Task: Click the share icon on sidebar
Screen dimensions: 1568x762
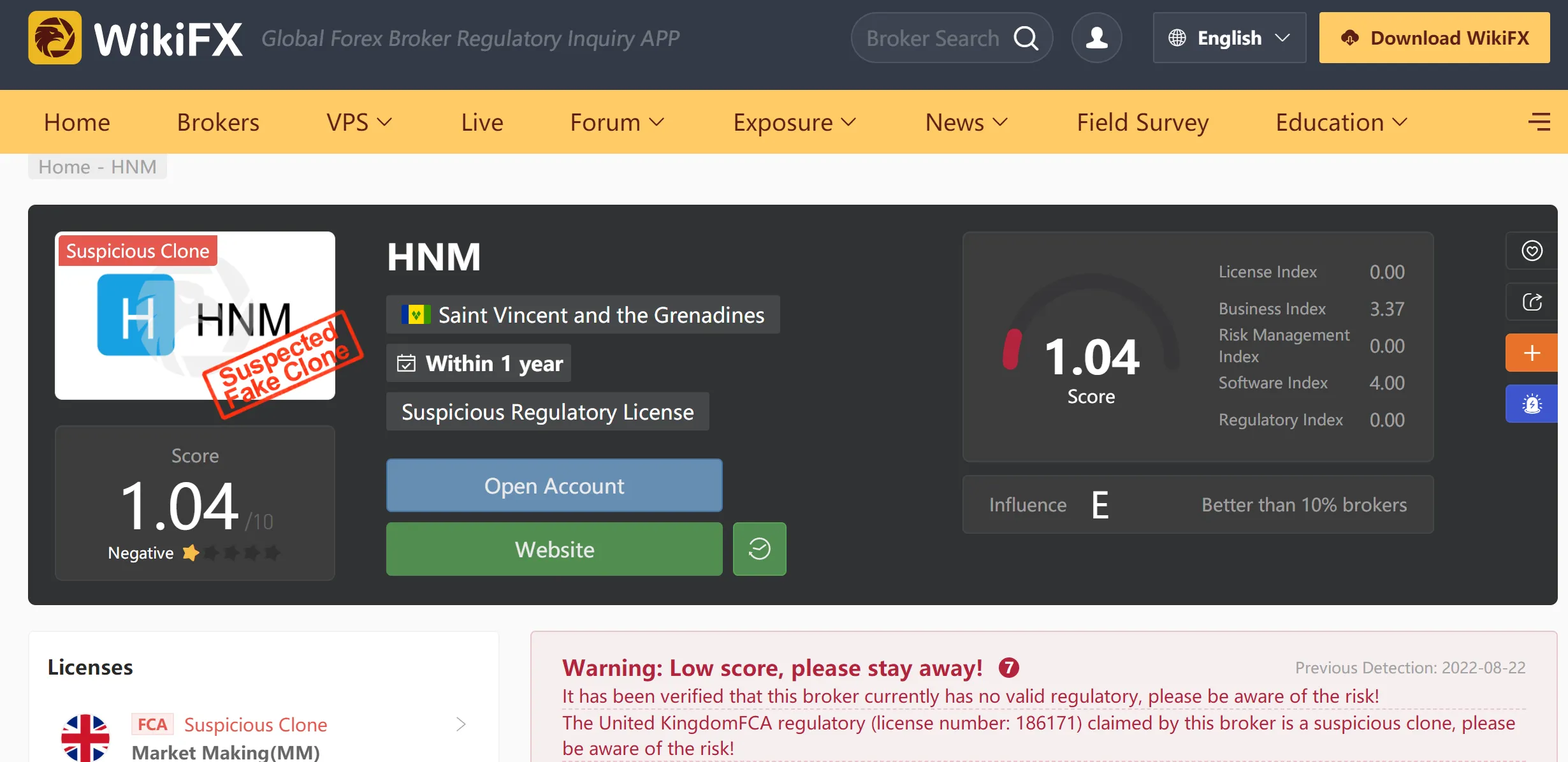Action: pyautogui.click(x=1532, y=302)
